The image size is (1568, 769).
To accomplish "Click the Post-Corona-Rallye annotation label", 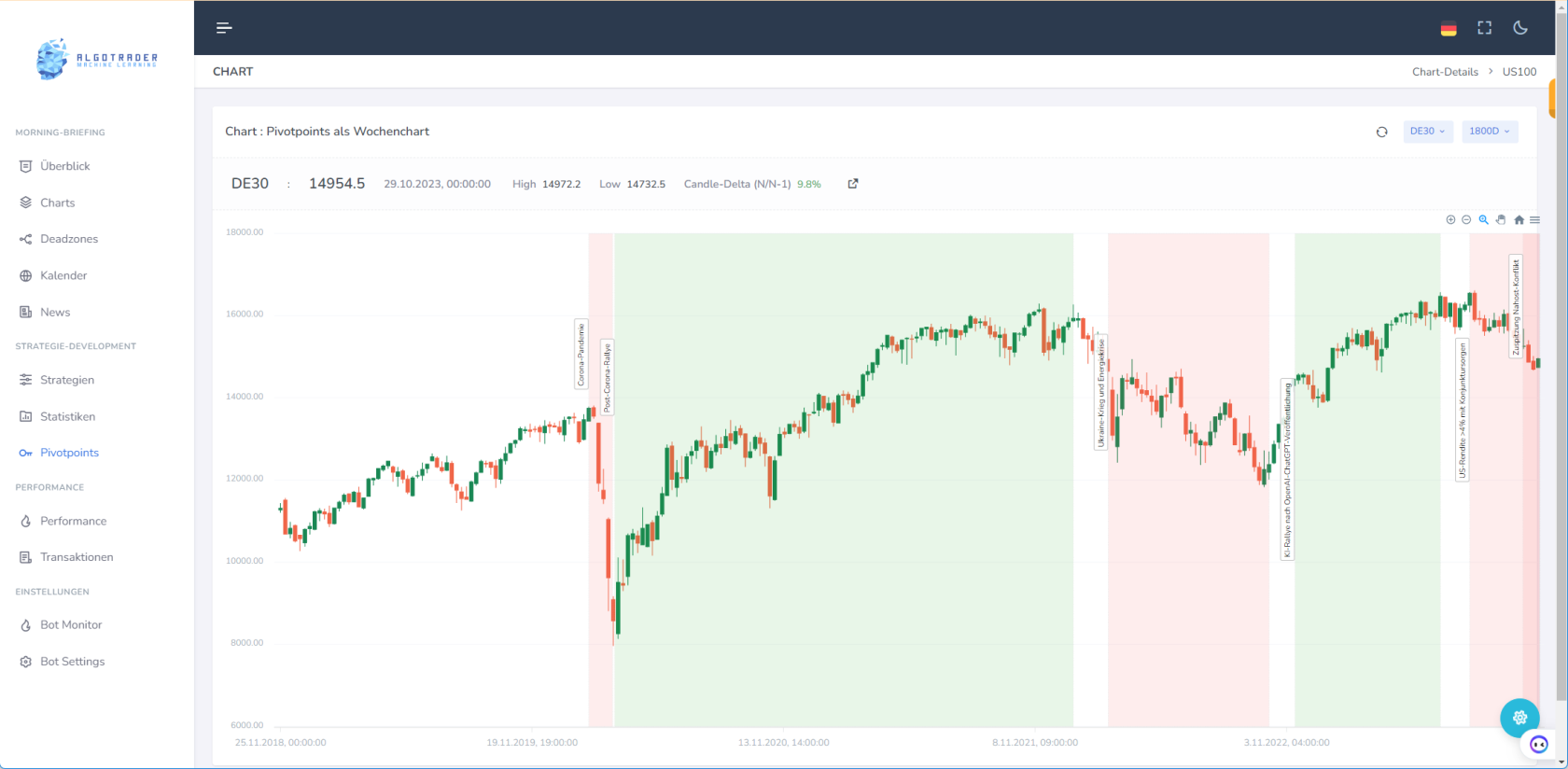I will (x=607, y=377).
